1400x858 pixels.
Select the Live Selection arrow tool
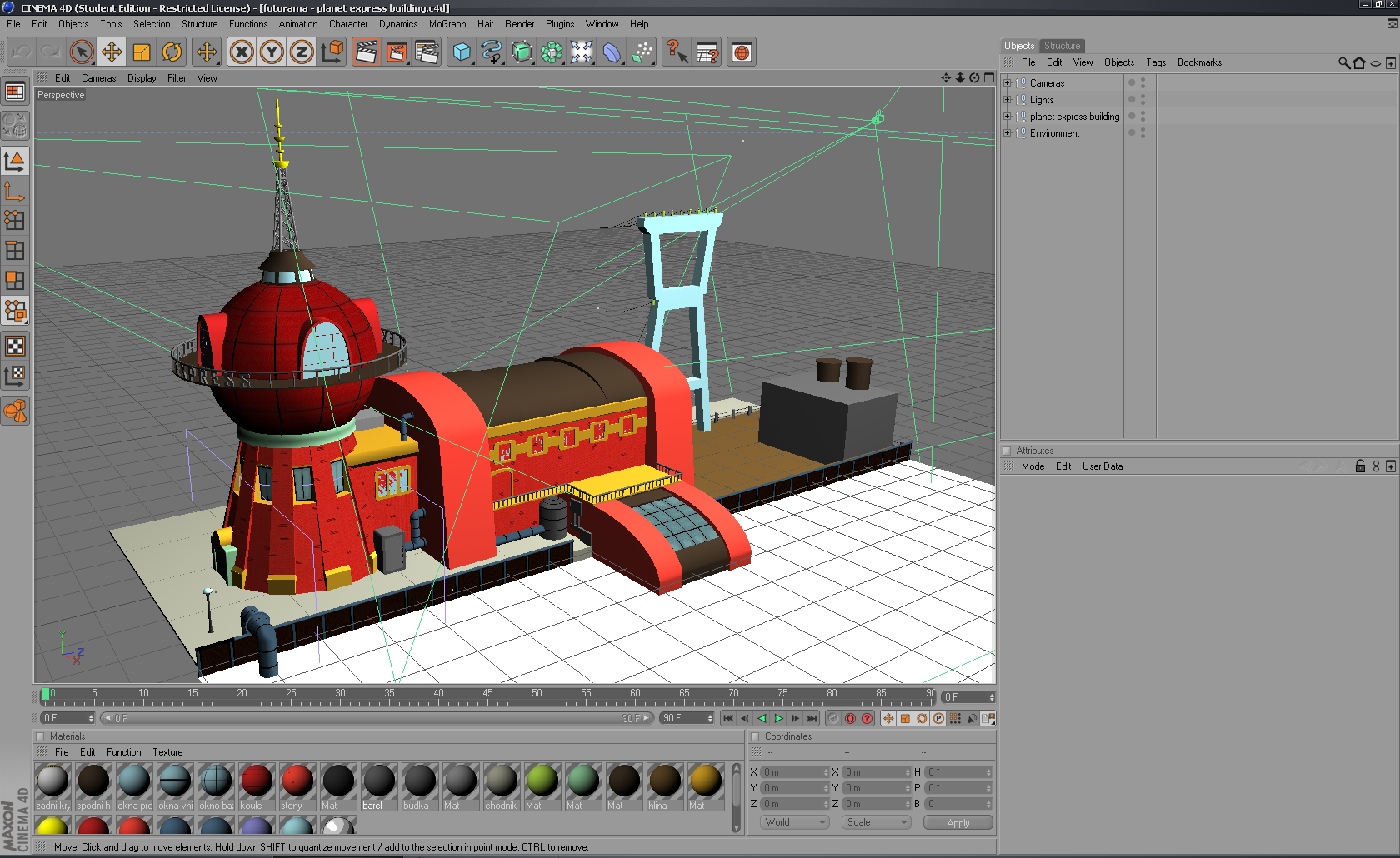coord(81,52)
